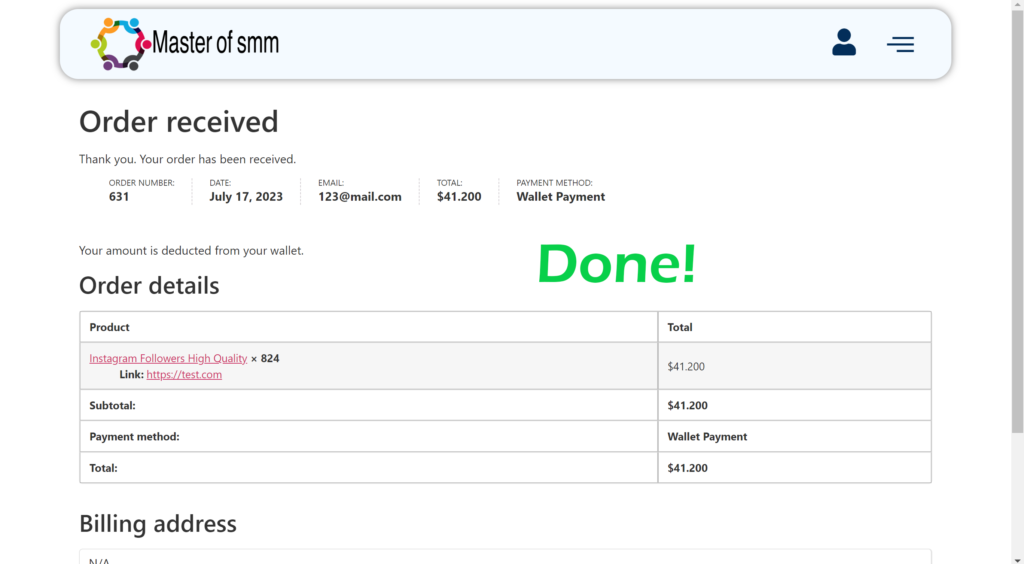
Task: Click the wallet deduction notice text
Action: click(x=191, y=251)
